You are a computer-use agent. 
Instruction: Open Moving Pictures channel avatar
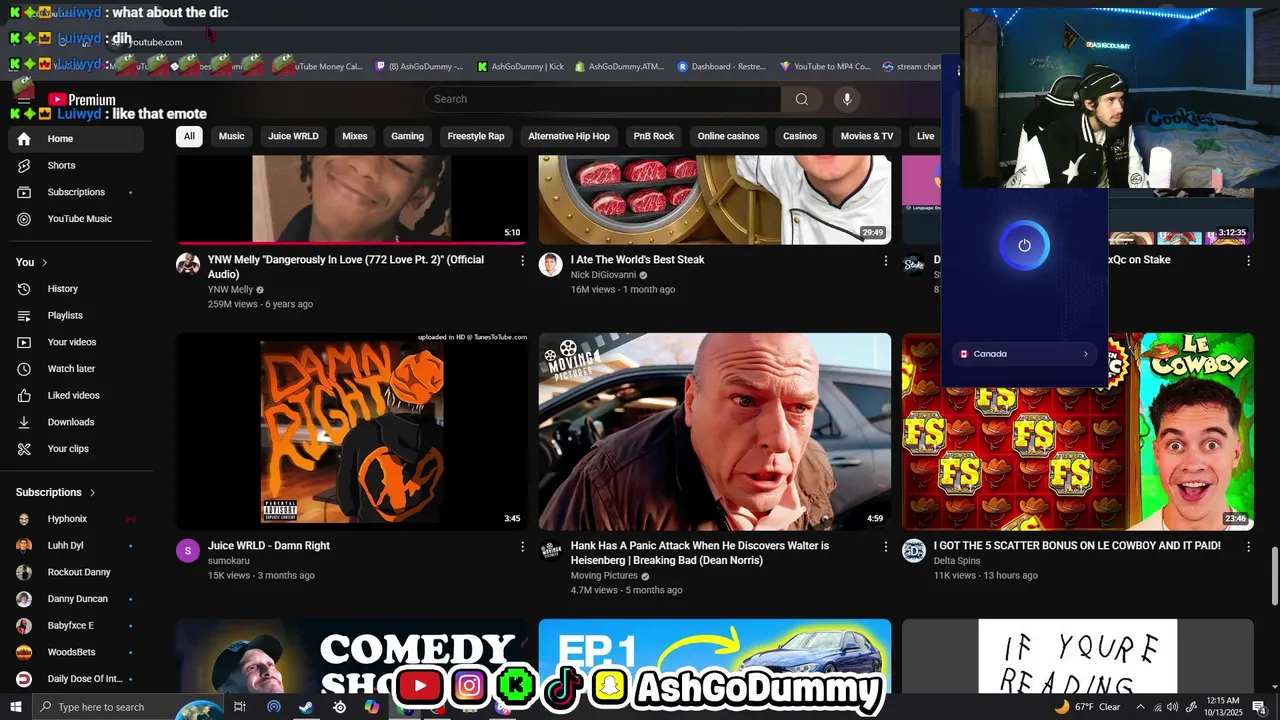pos(551,550)
